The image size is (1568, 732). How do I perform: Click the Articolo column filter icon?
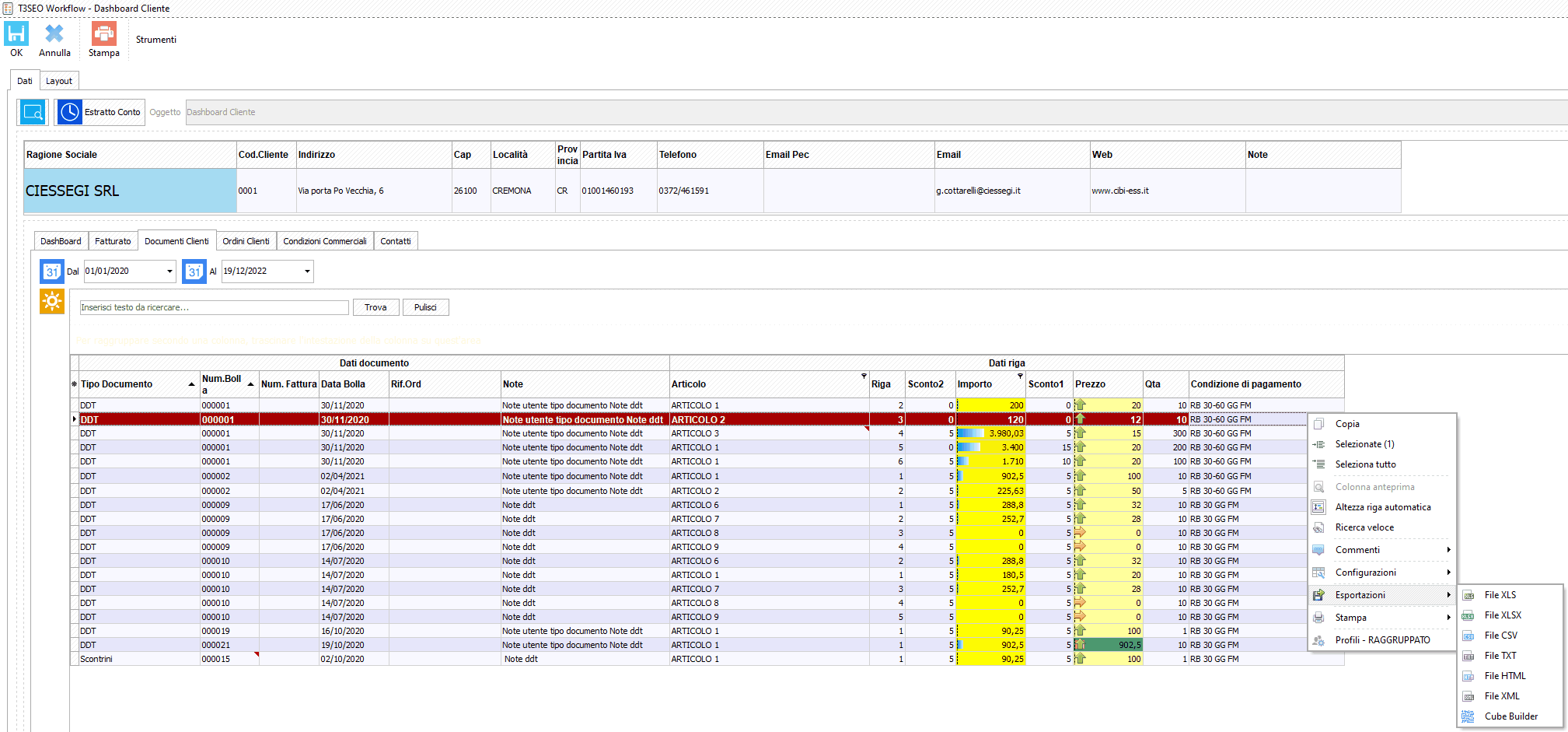point(864,376)
